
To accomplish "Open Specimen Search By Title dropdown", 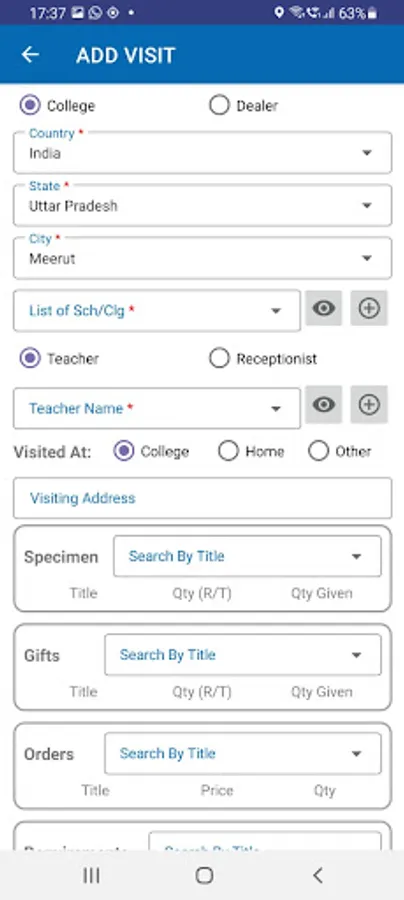I will (x=247, y=556).
